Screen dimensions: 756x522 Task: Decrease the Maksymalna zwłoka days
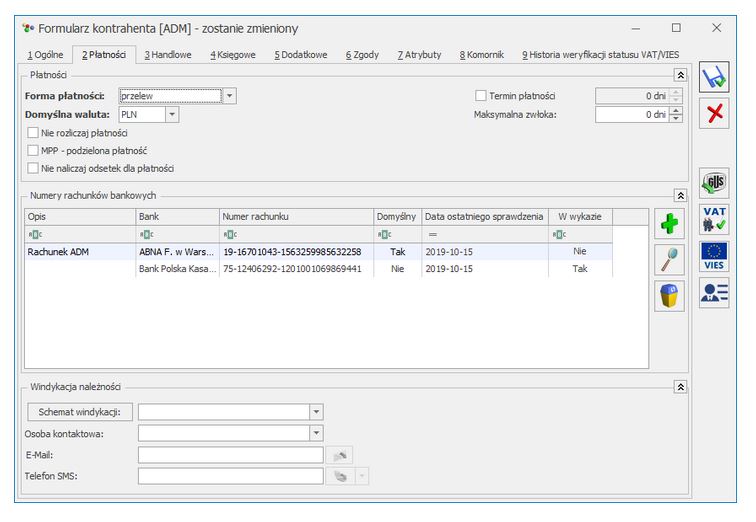pyautogui.click(x=676, y=119)
